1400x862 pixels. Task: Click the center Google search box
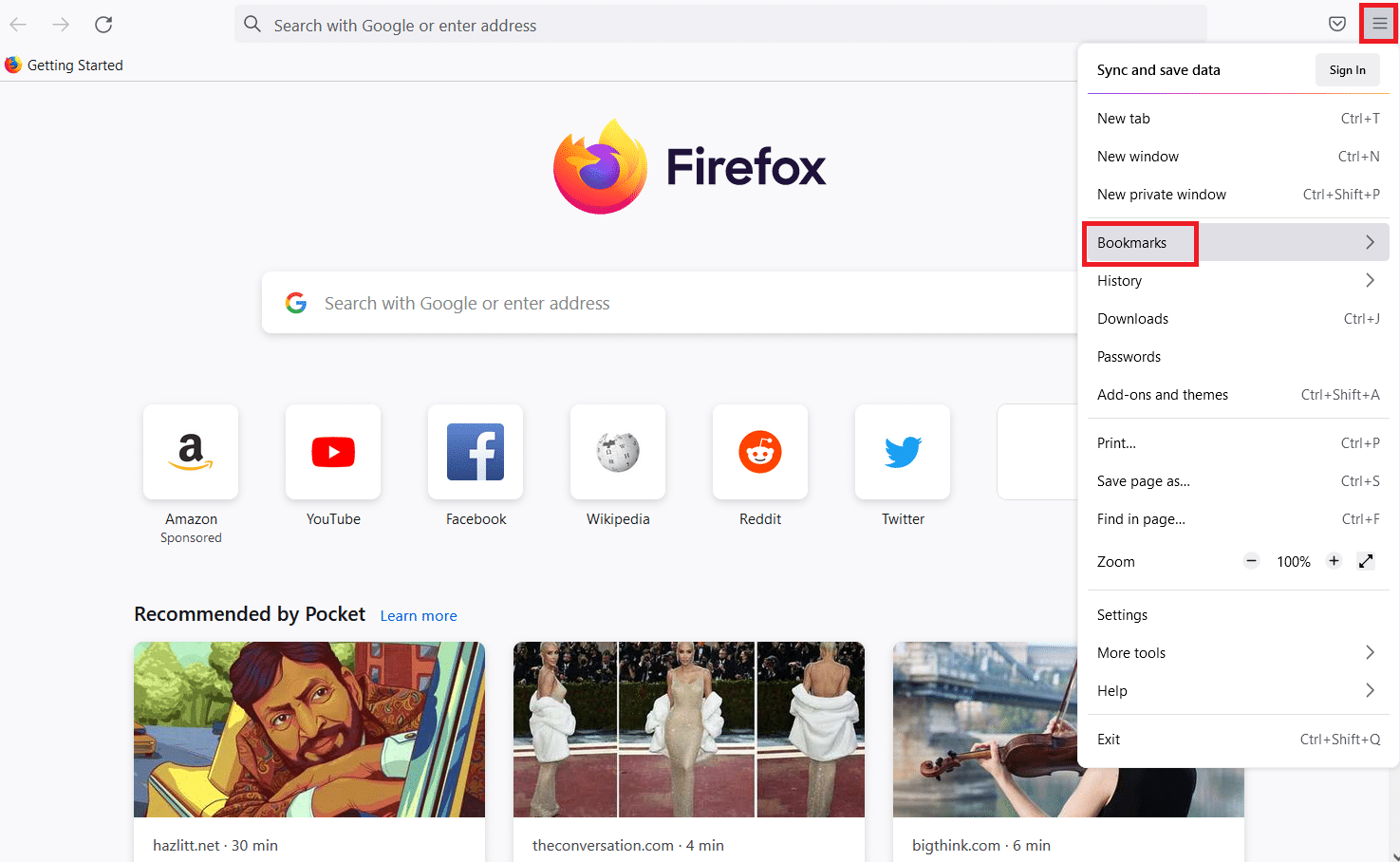[x=669, y=303]
